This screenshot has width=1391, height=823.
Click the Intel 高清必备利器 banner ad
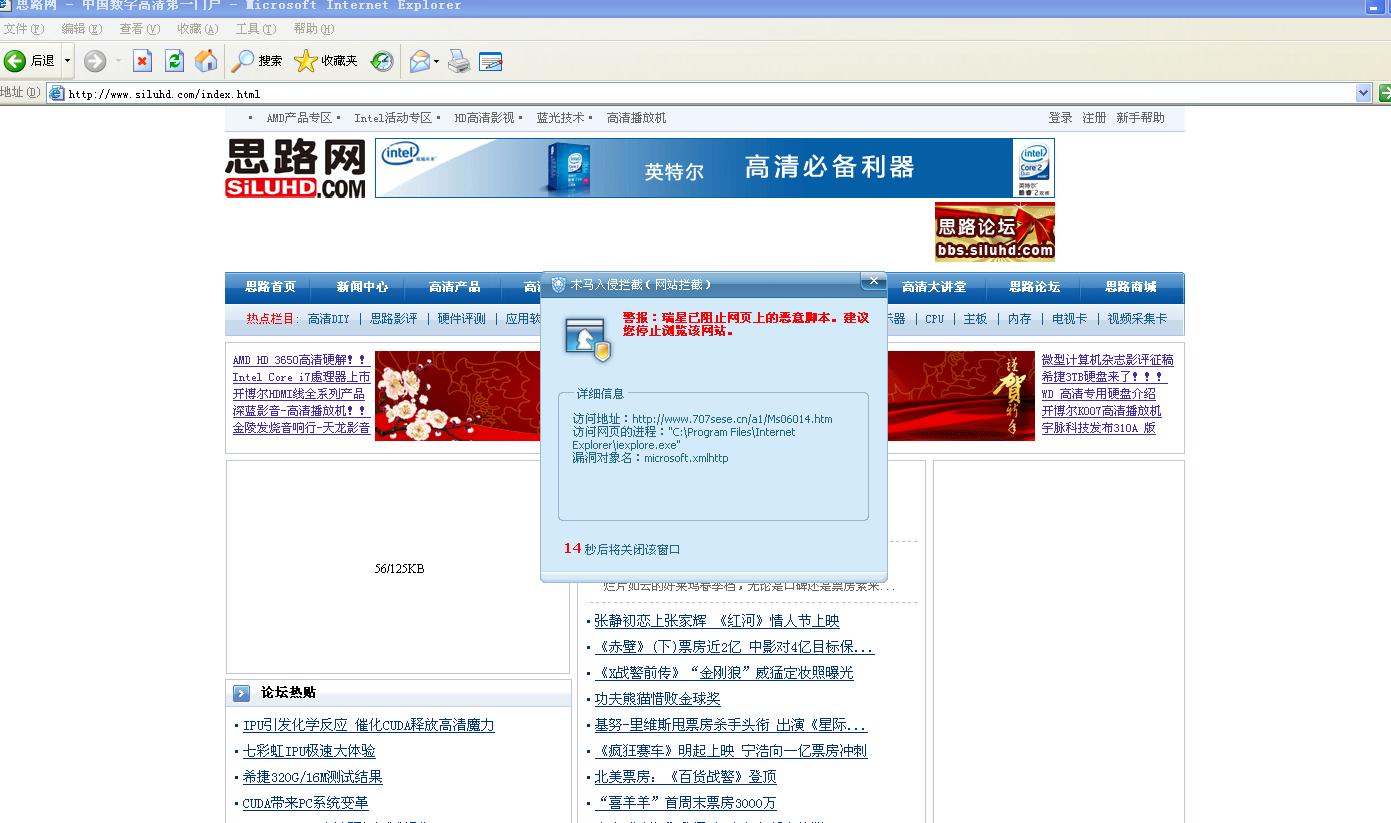click(x=714, y=168)
